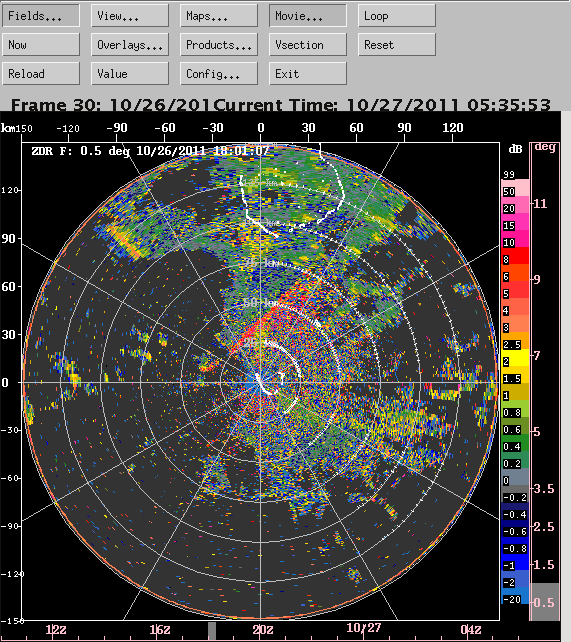Open the Fields... menu button
571x642 pixels.
click(41, 16)
